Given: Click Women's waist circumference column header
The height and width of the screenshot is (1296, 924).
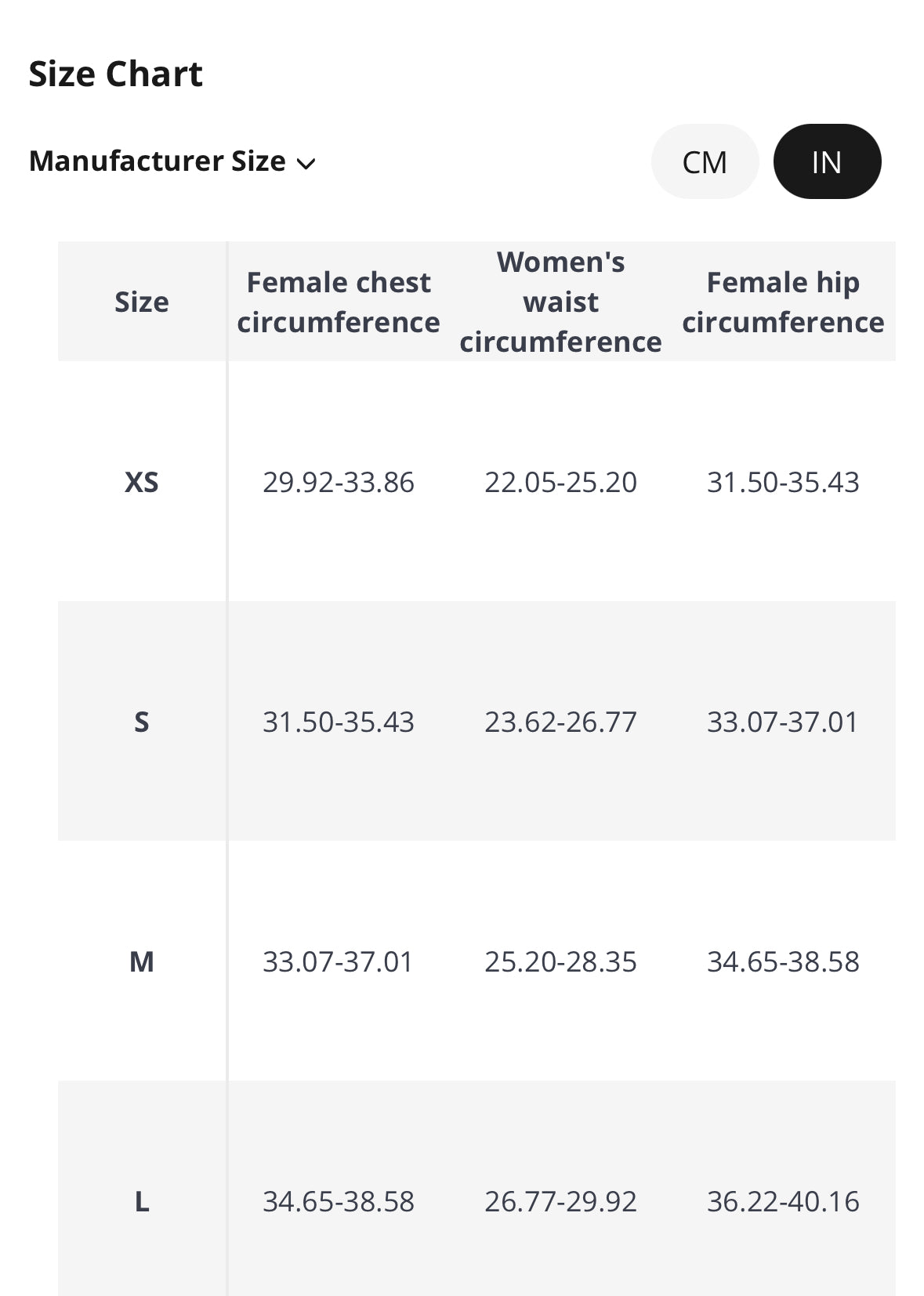Looking at the screenshot, I should pos(560,302).
